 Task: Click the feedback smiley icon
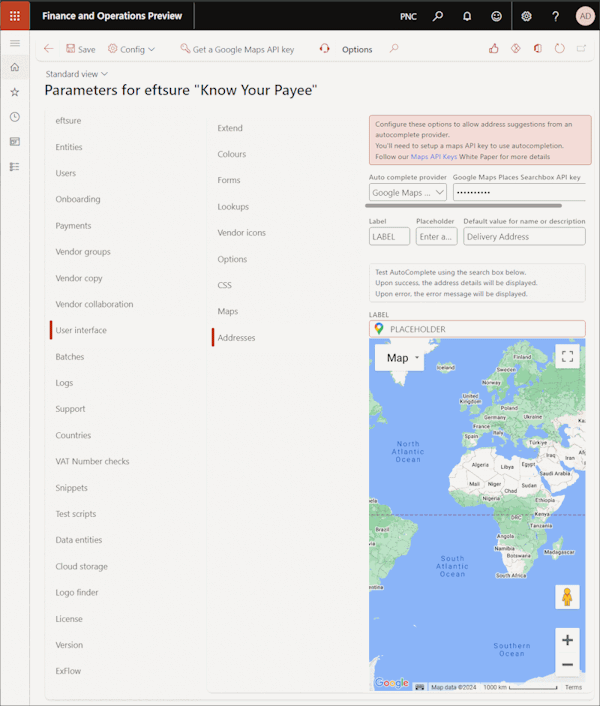coord(496,16)
